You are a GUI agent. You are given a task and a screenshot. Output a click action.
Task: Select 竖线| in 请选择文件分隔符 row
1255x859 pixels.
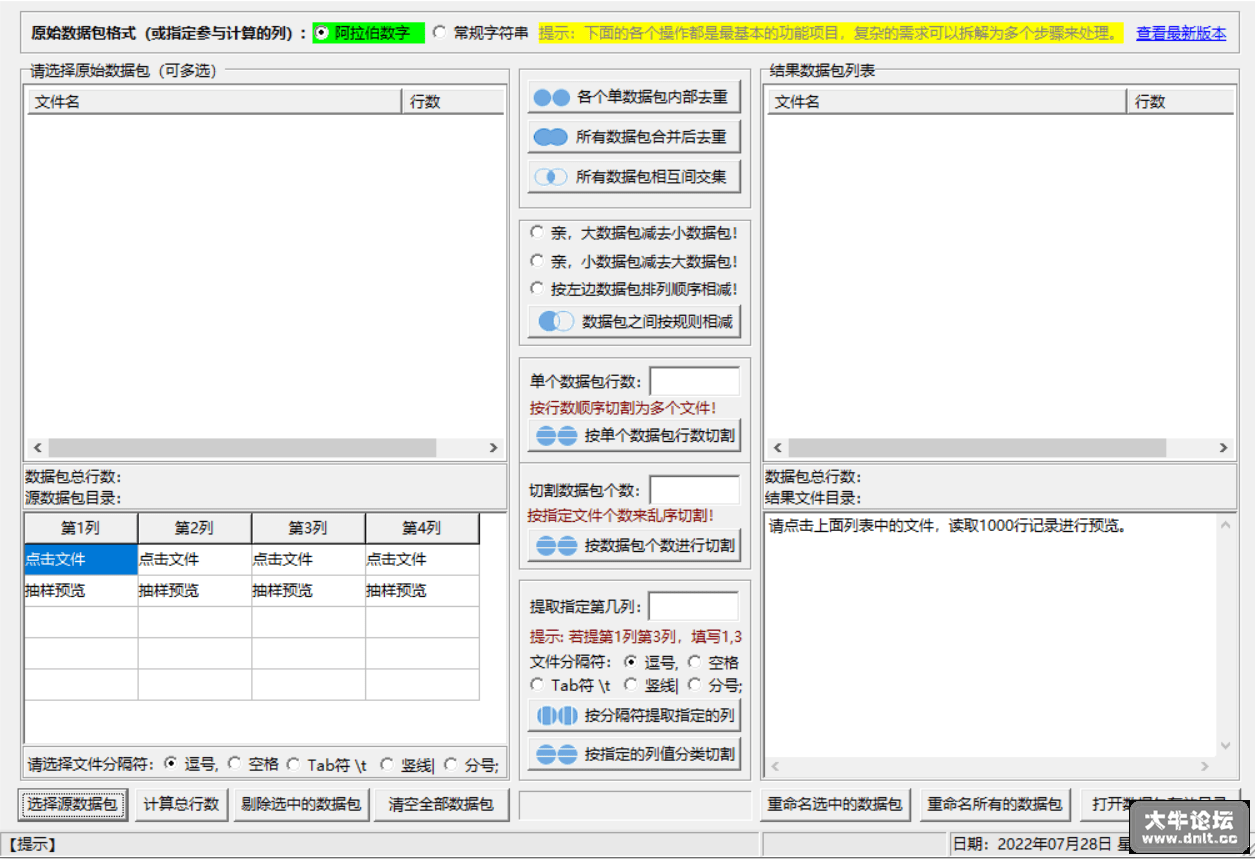[x=407, y=764]
